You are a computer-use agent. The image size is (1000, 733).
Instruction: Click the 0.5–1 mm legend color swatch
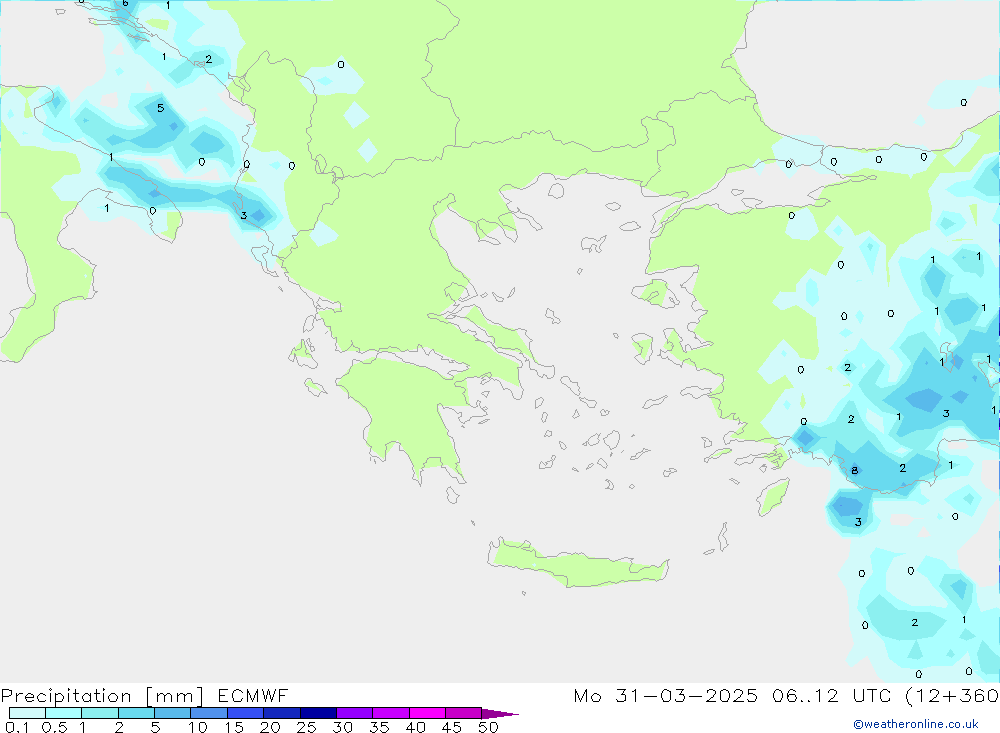tap(63, 713)
